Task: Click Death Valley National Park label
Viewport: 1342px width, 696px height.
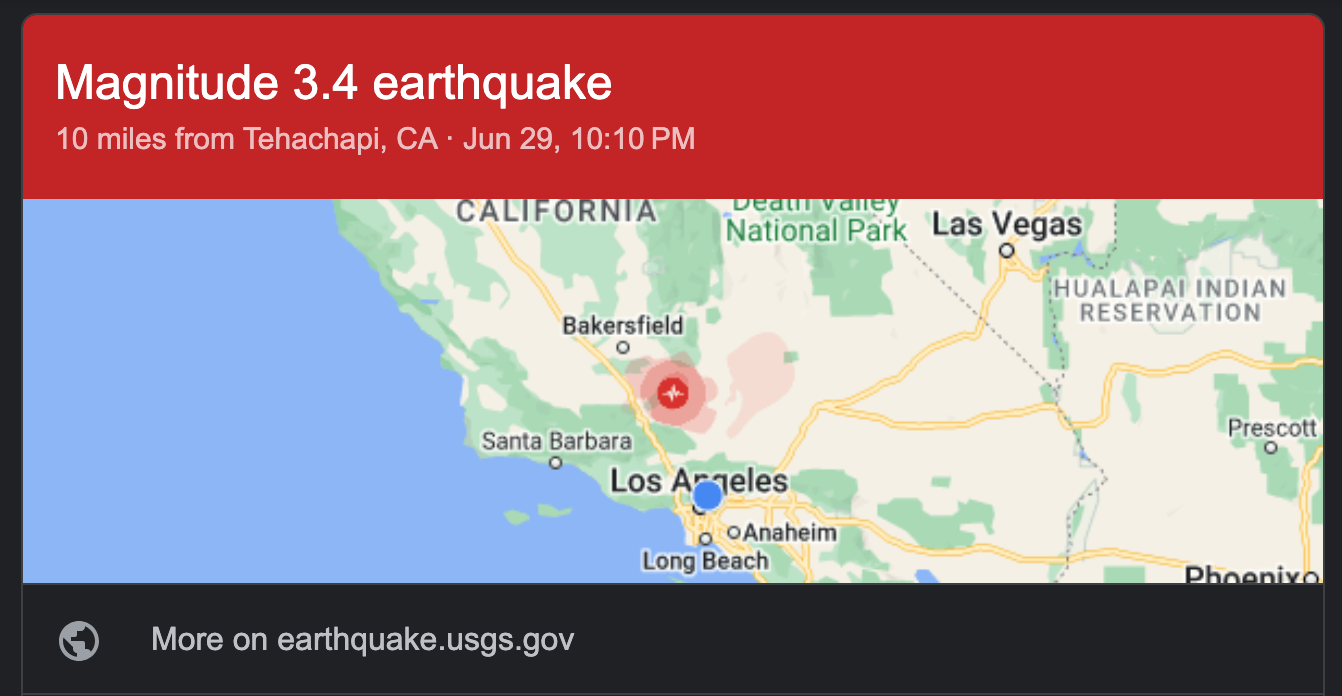Action: (816, 218)
